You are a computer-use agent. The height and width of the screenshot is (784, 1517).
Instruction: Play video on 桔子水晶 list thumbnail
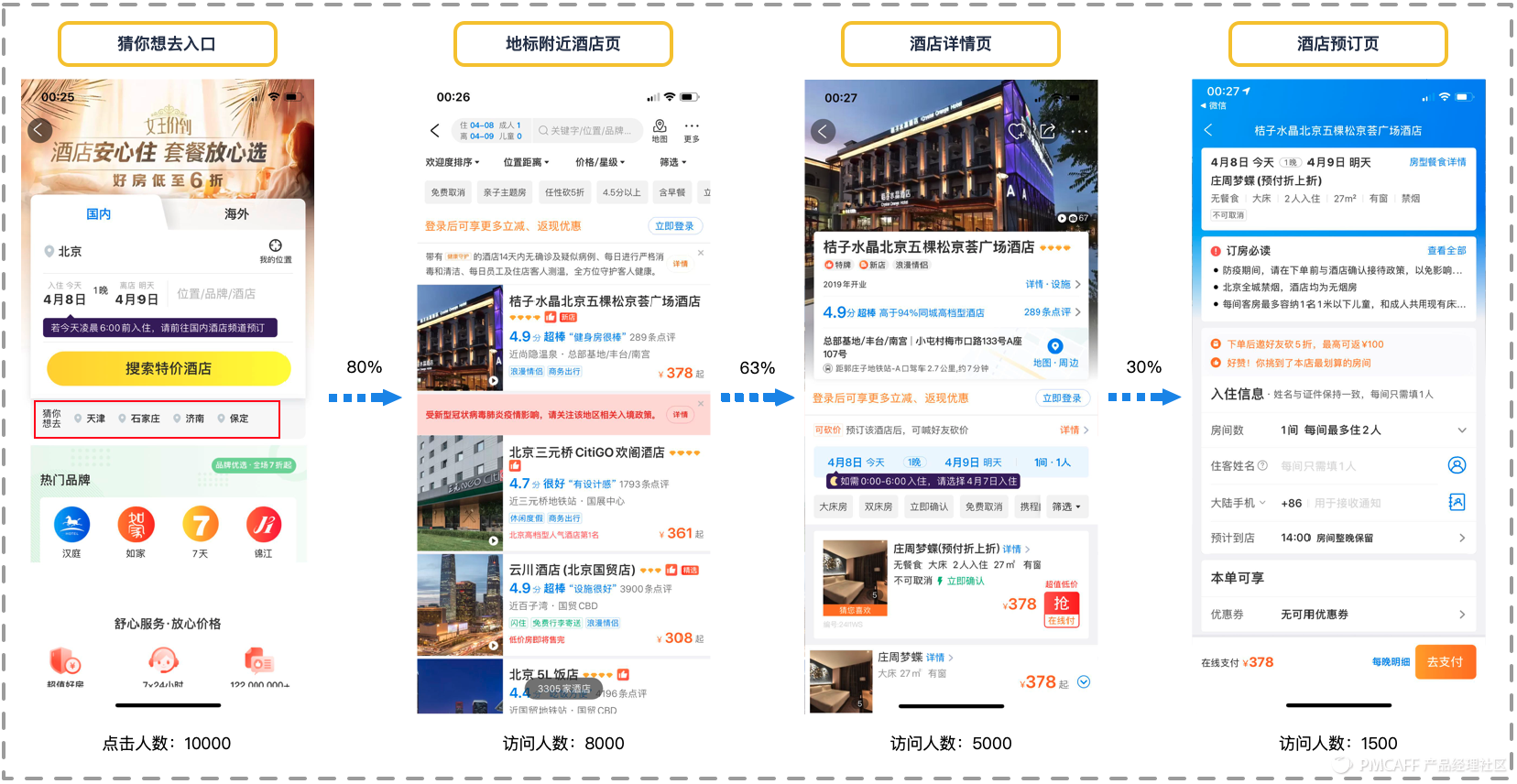494,381
